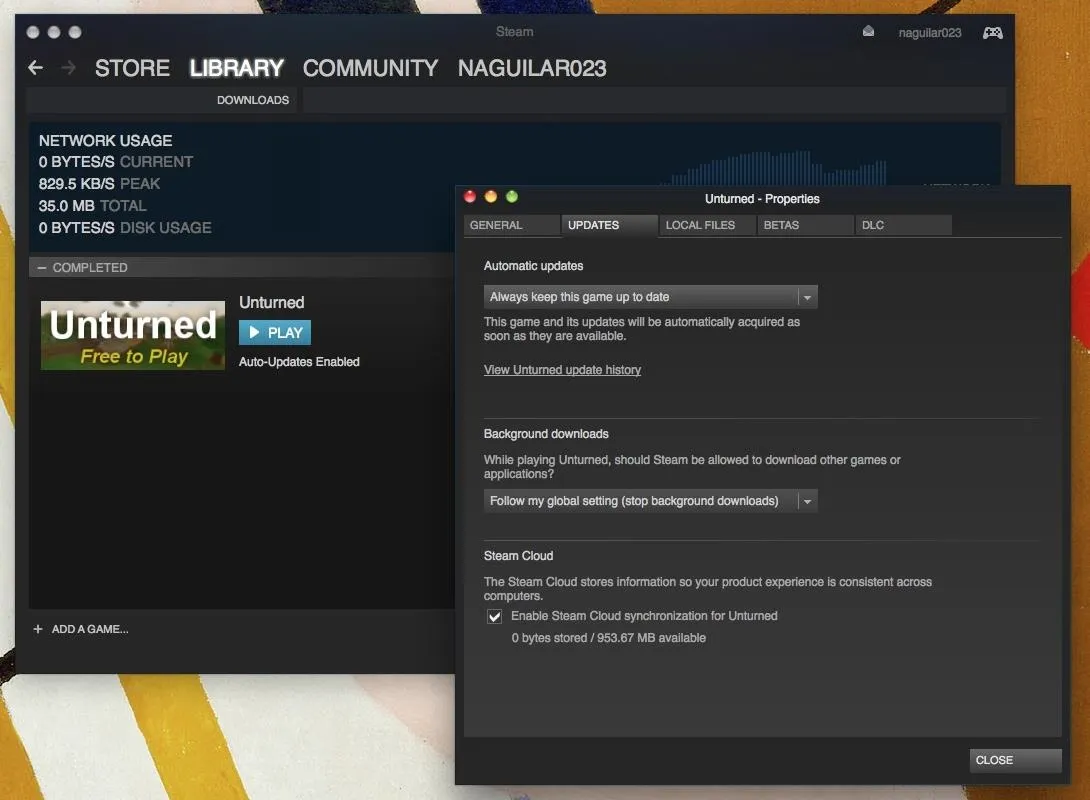
Task: Switch to the Local Files tab
Action: pyautogui.click(x=708, y=225)
